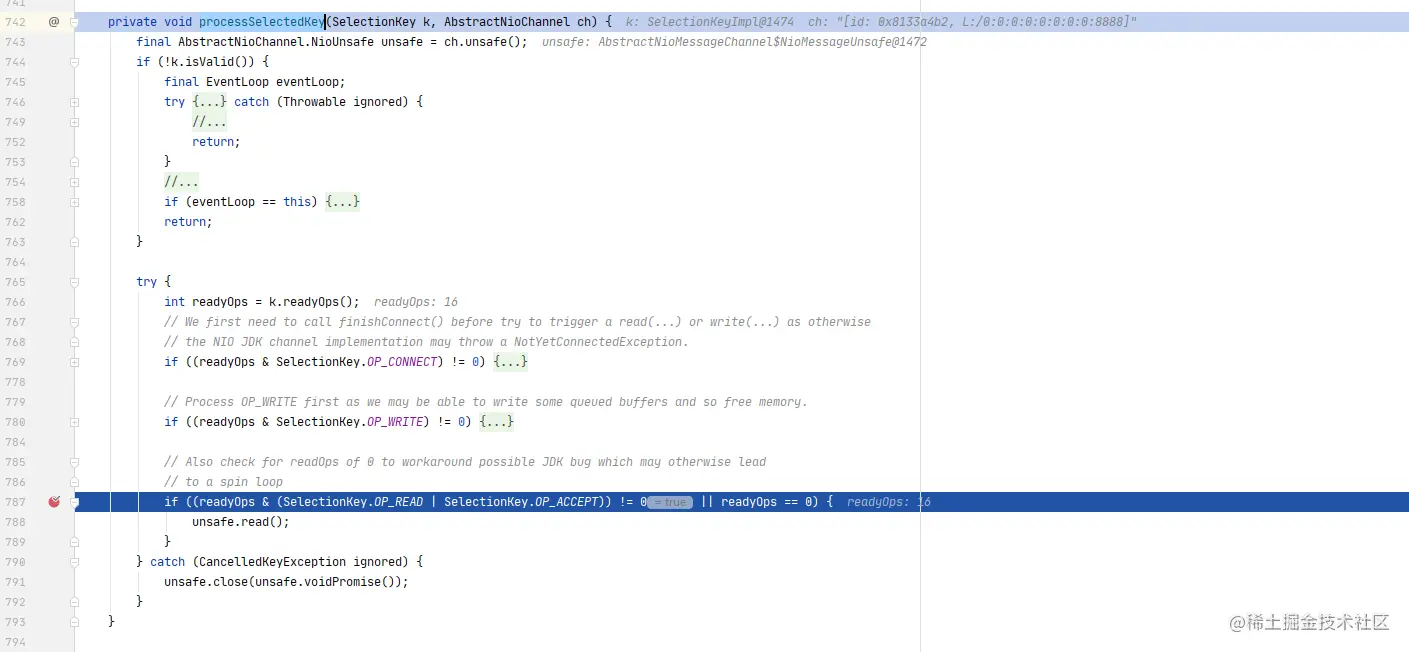This screenshot has width=1409, height=652.
Task: Click {...} on the OP_CONNECT line
Action: click(510, 362)
